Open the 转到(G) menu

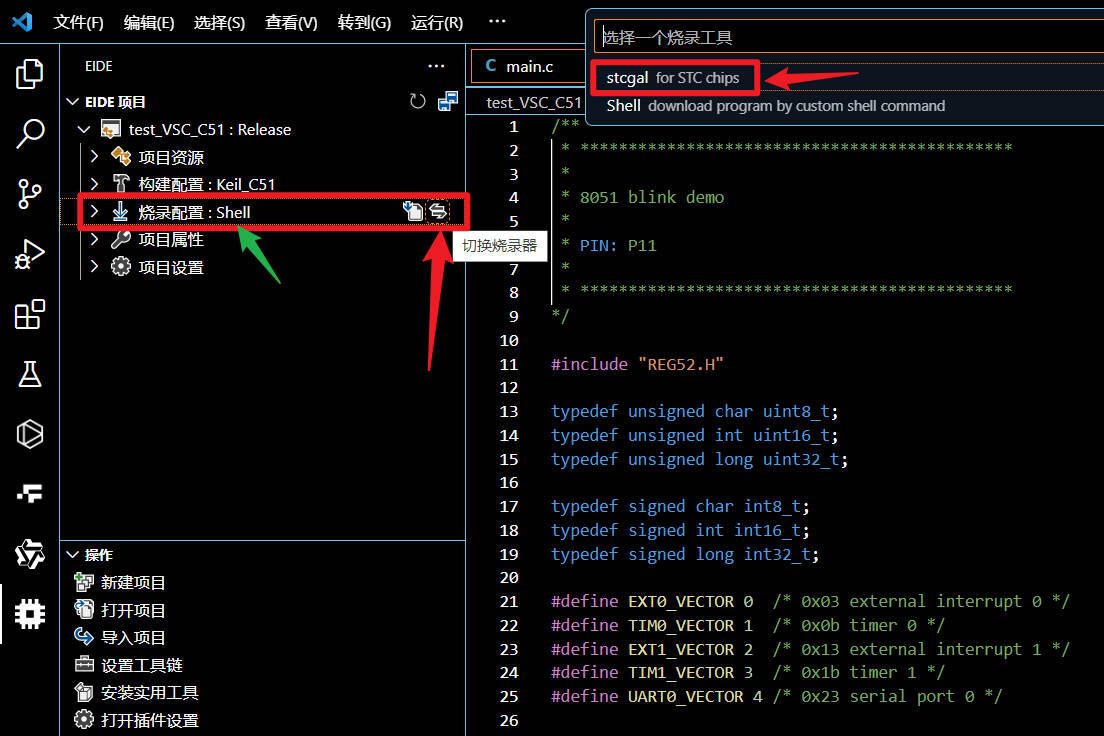coord(364,23)
